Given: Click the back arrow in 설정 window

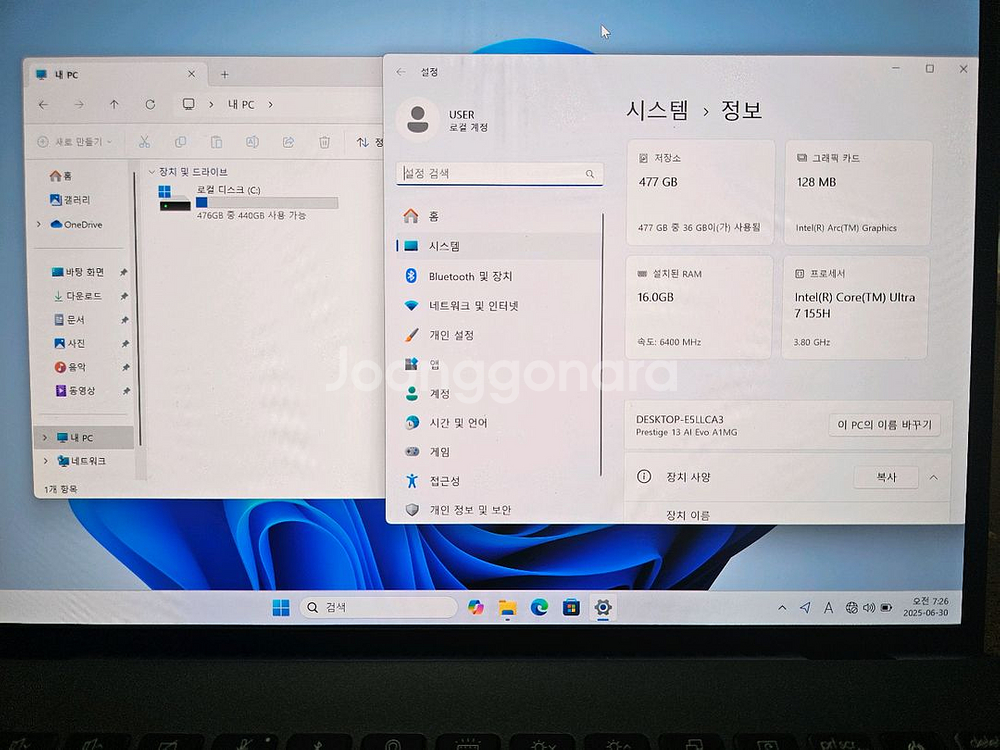Looking at the screenshot, I should [401, 72].
